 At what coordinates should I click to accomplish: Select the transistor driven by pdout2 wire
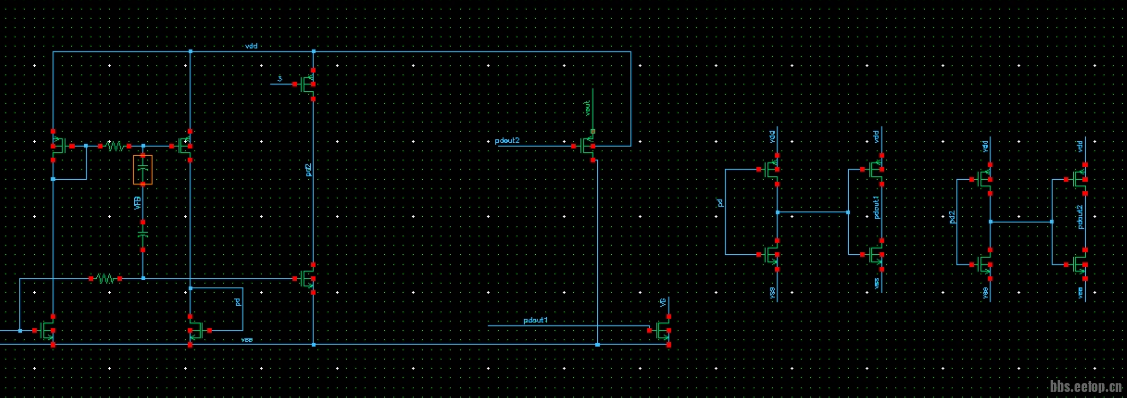pyautogui.click(x=588, y=146)
